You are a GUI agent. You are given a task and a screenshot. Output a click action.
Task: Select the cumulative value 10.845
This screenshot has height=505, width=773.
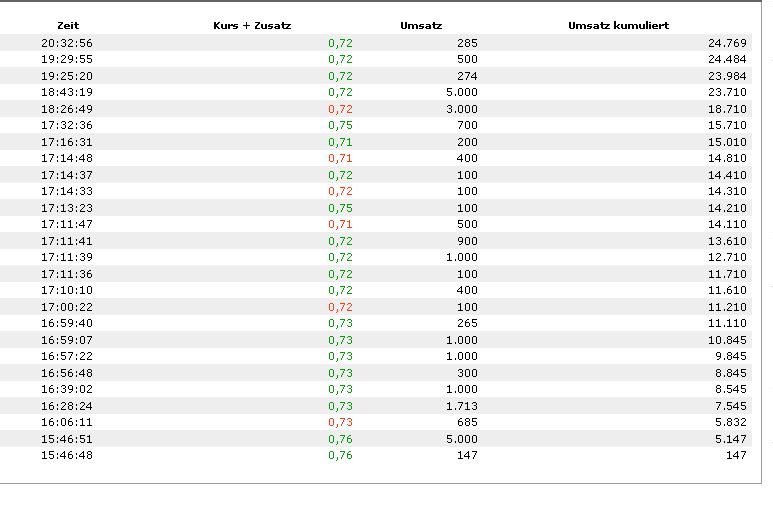coord(727,340)
